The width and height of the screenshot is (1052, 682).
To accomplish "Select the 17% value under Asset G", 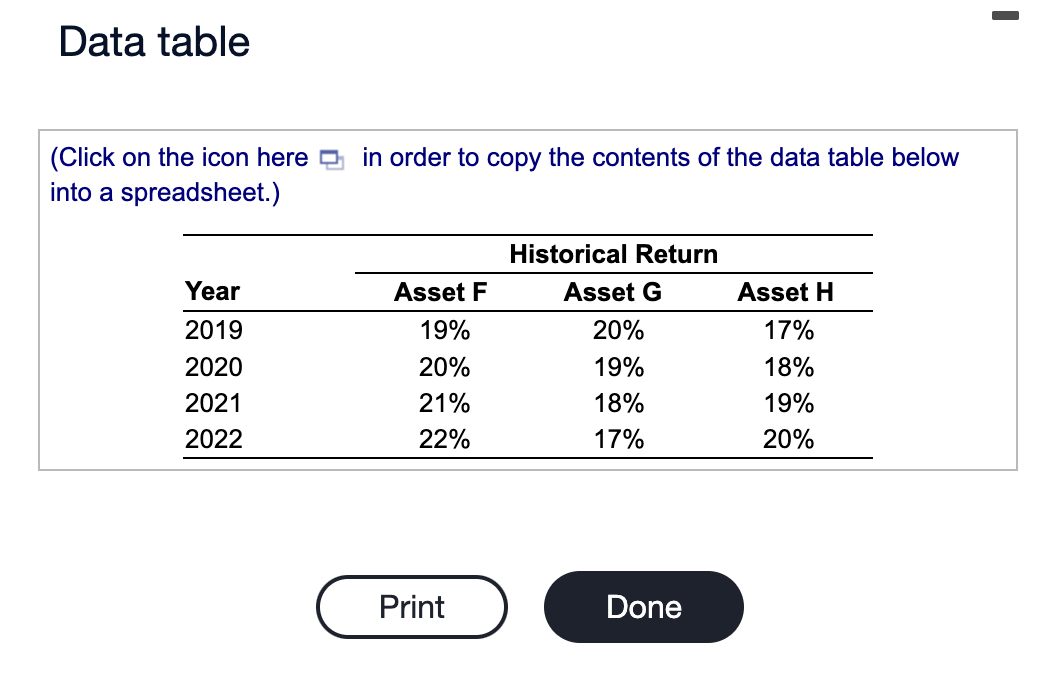I will 616,438.
